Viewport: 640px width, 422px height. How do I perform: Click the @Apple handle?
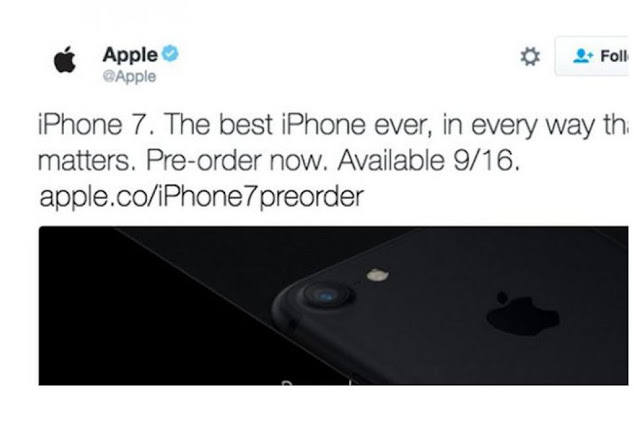click(129, 76)
